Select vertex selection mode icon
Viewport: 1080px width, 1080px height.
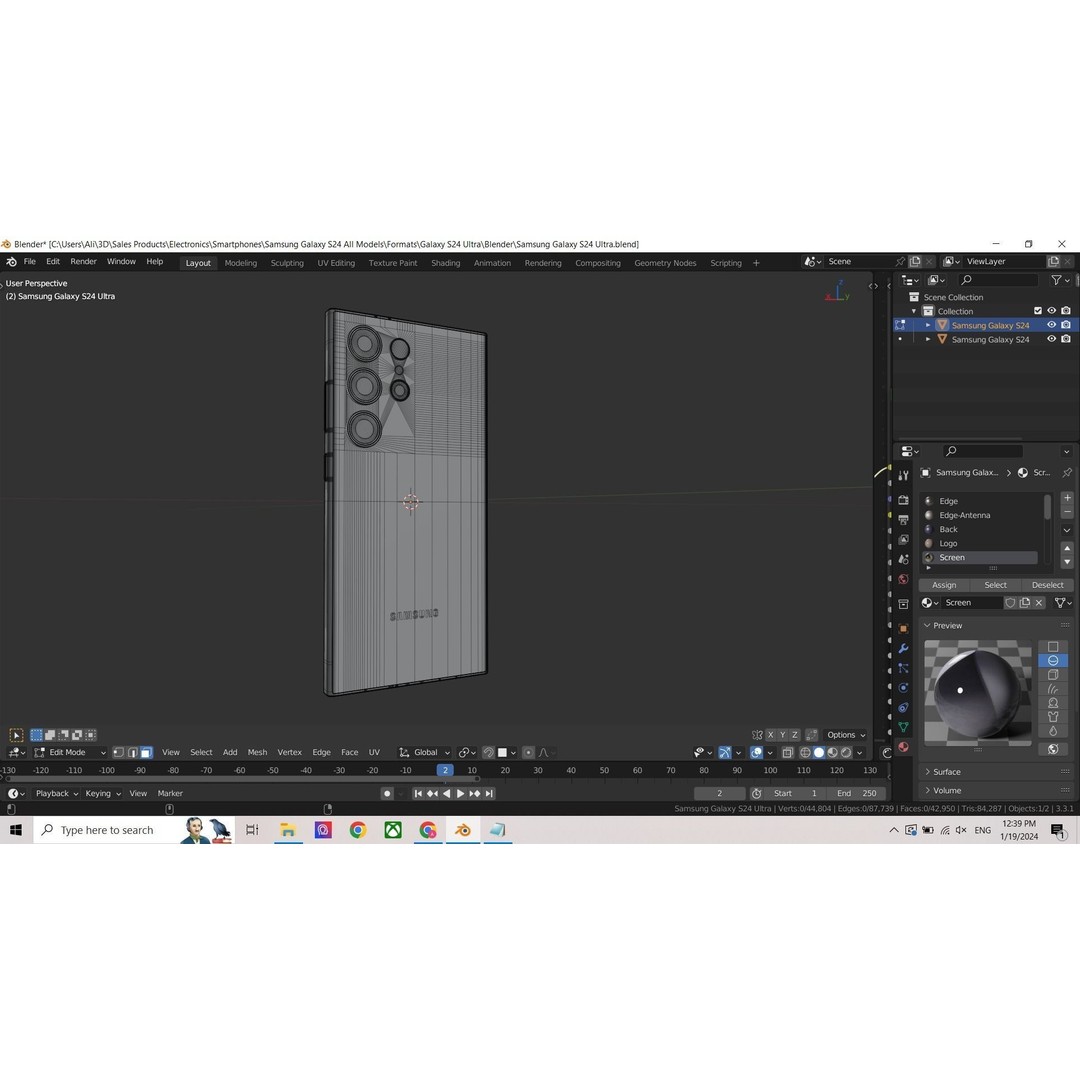[x=118, y=752]
